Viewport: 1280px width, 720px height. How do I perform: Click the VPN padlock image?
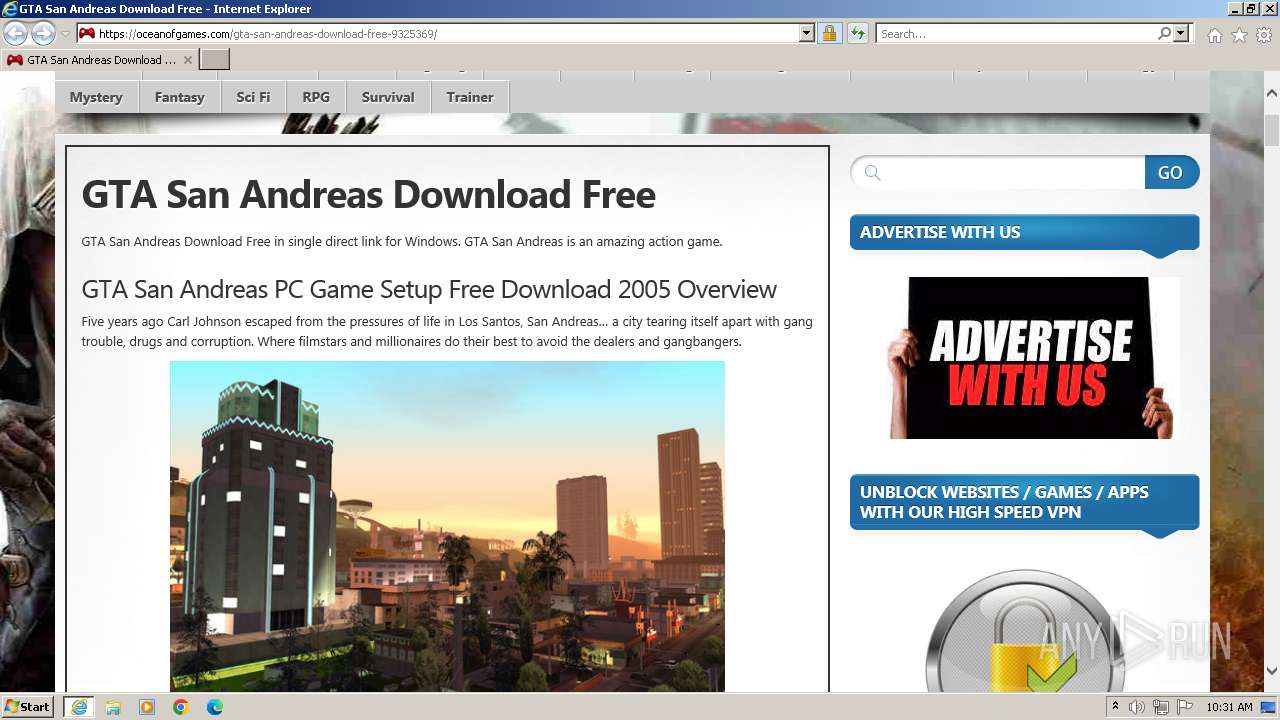pyautogui.click(x=1025, y=631)
